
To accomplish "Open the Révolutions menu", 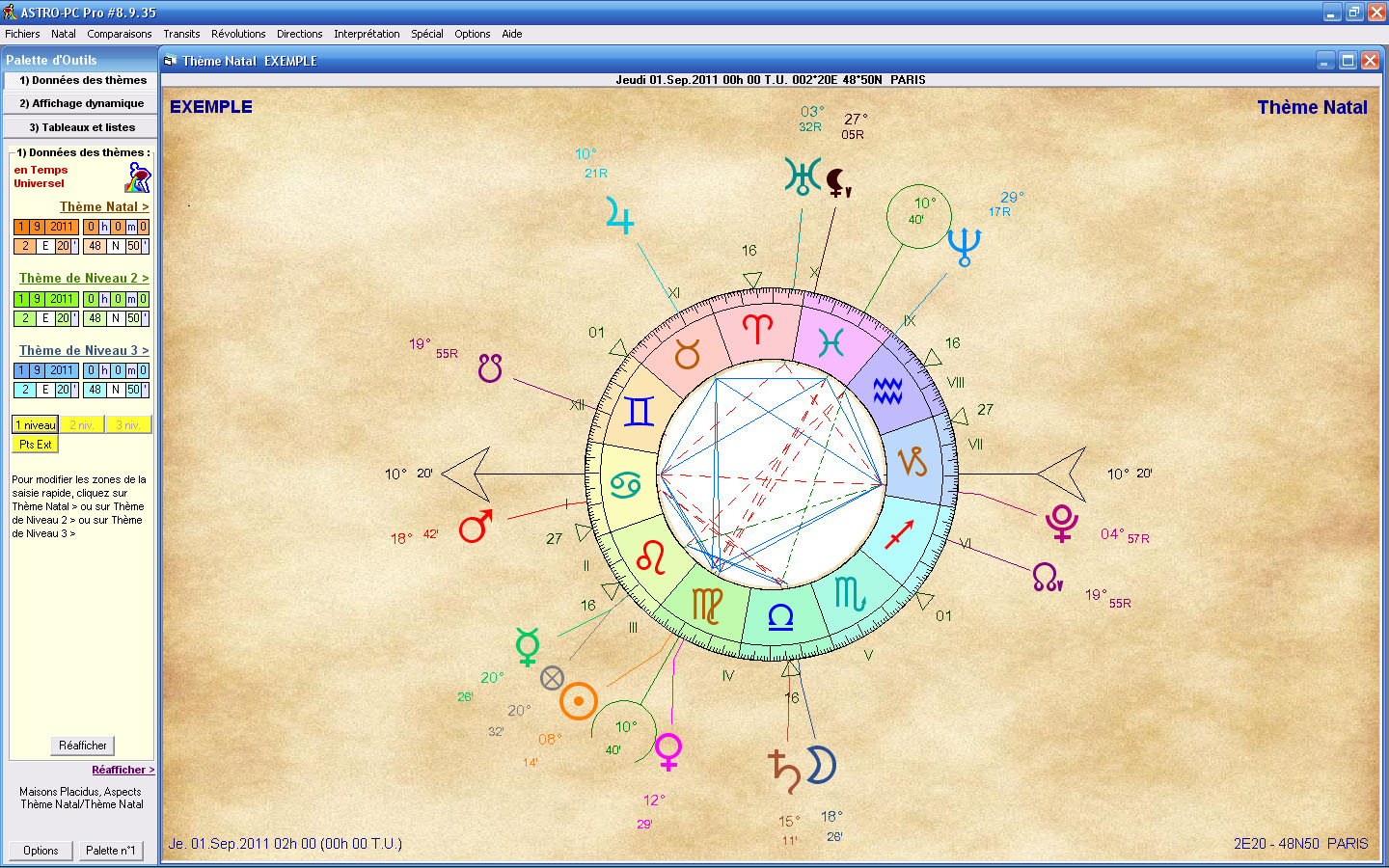I will click(238, 34).
